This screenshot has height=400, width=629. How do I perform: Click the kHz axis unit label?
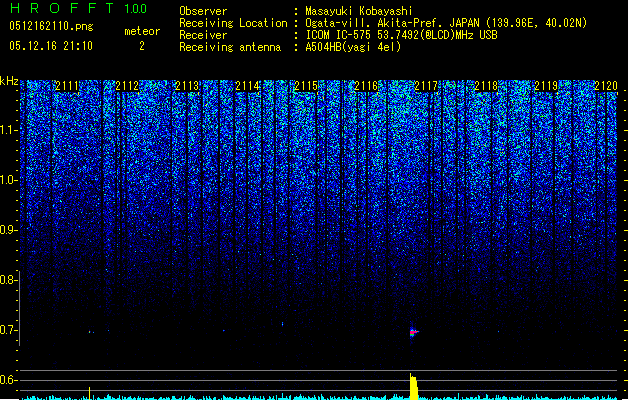pyautogui.click(x=9, y=81)
